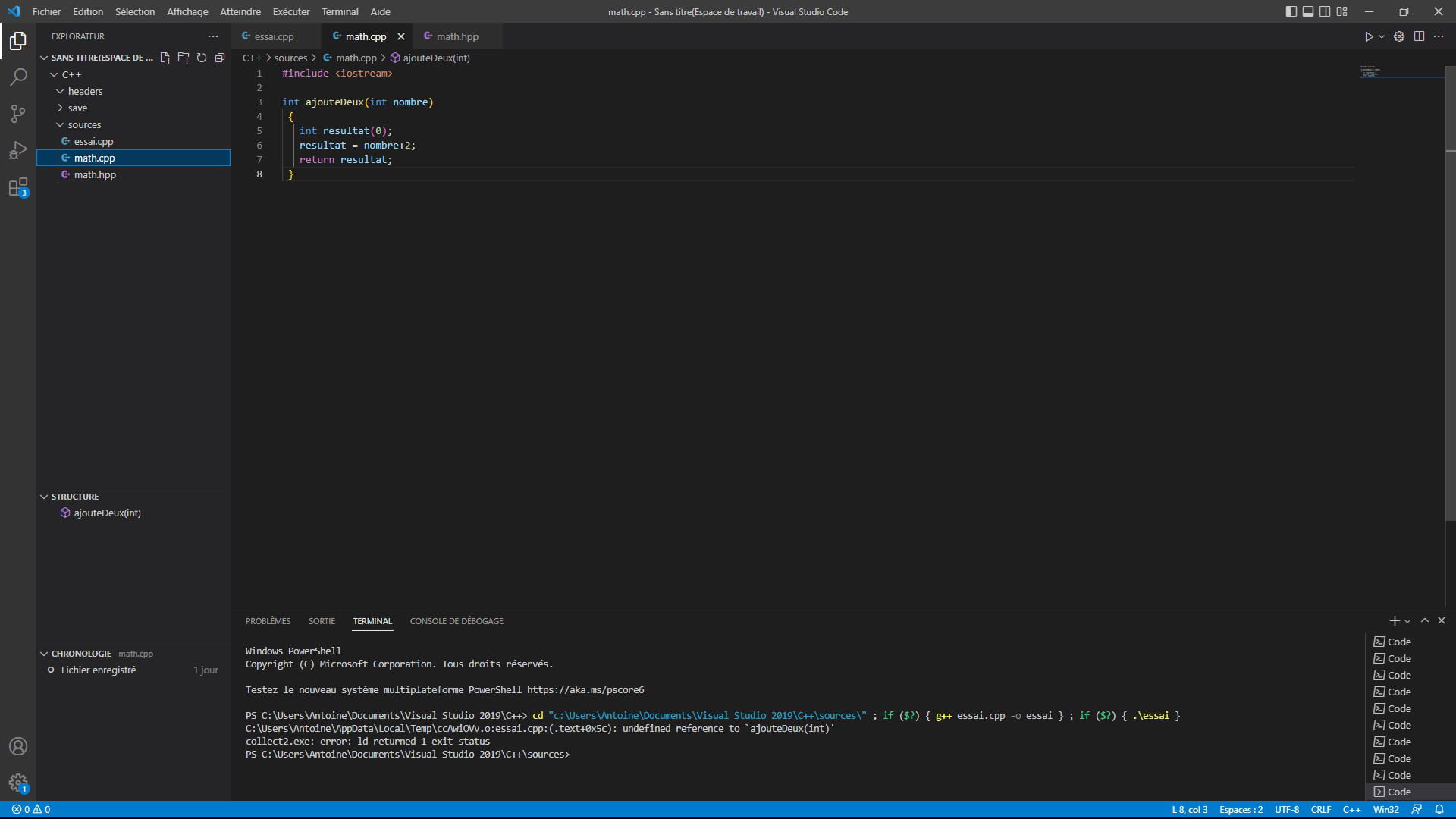Open the Atteindre menu

[x=240, y=11]
